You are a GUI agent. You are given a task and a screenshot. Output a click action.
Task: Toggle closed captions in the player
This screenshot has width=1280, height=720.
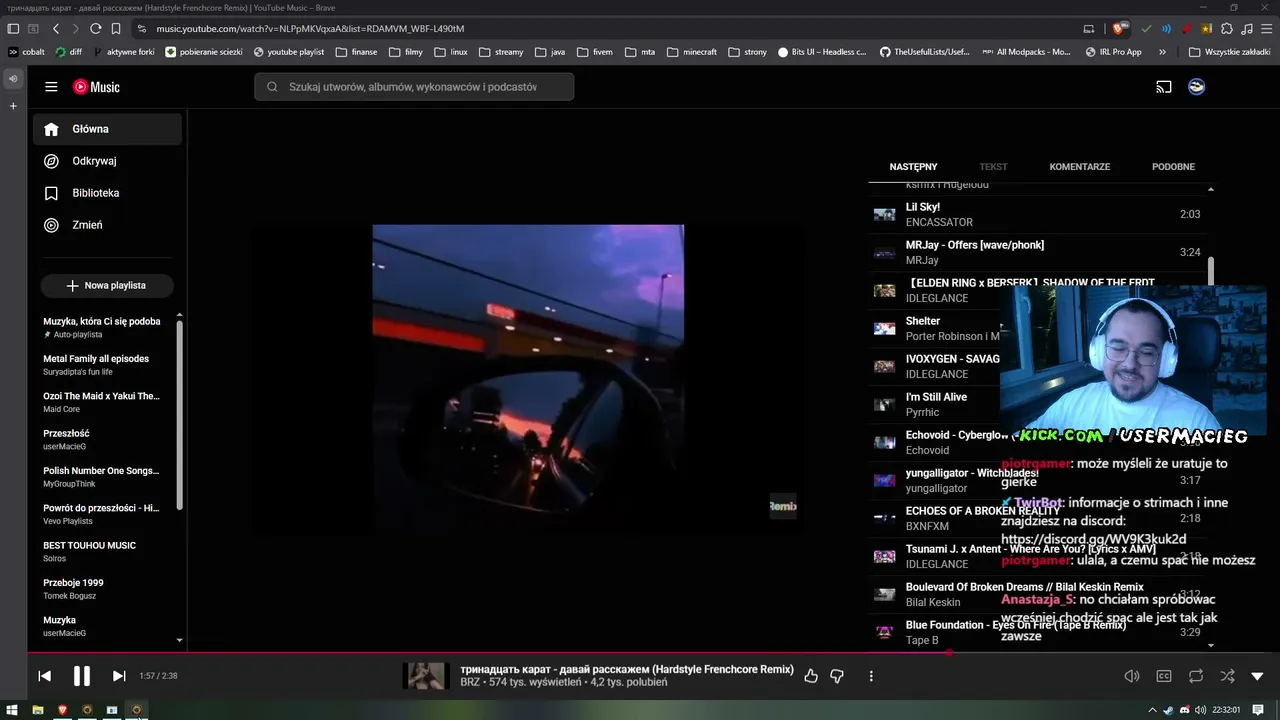1164,676
